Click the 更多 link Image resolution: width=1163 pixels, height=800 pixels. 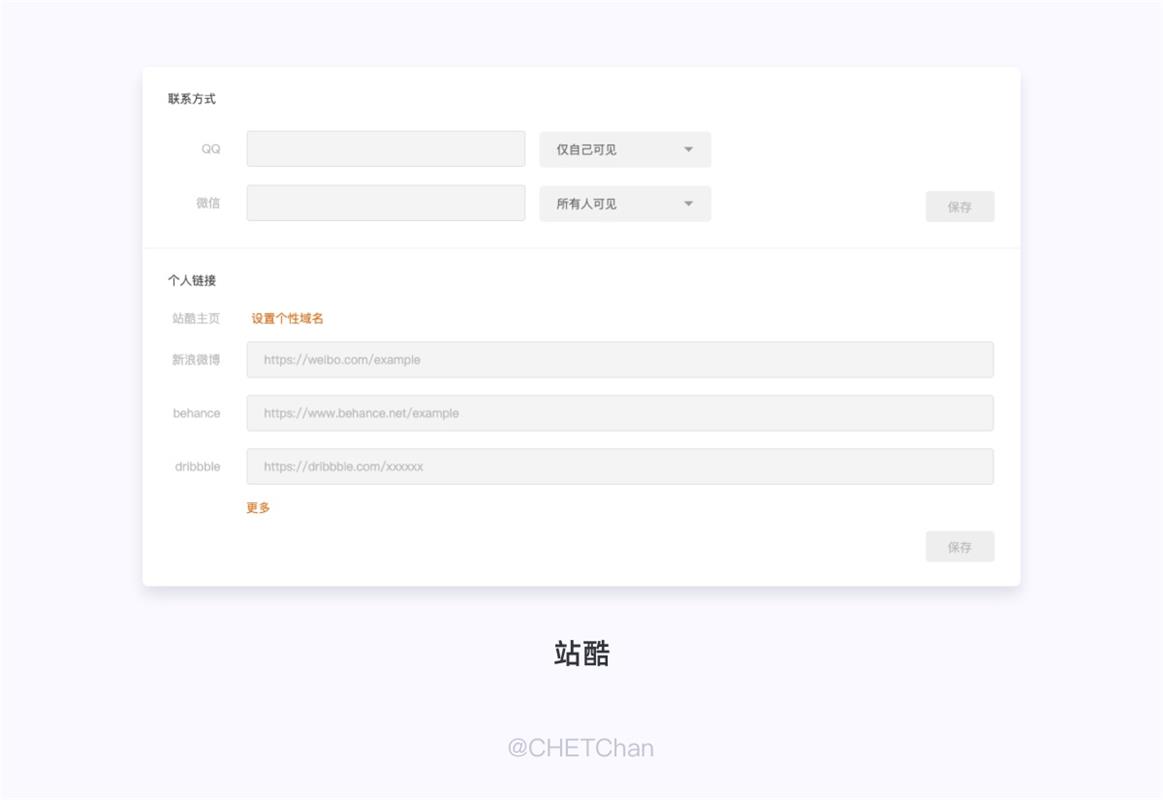[x=258, y=508]
